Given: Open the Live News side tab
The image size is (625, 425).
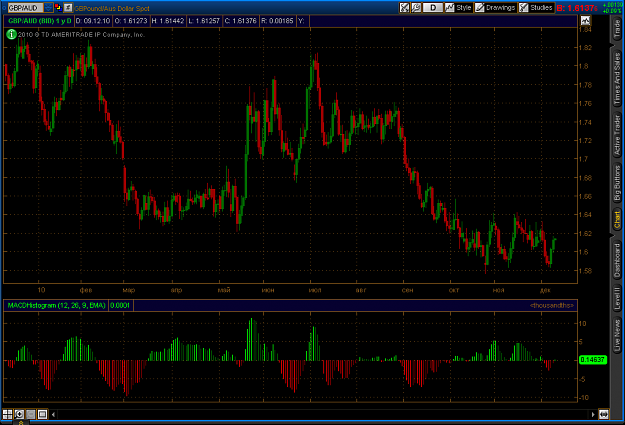Looking at the screenshot, I should click(617, 335).
